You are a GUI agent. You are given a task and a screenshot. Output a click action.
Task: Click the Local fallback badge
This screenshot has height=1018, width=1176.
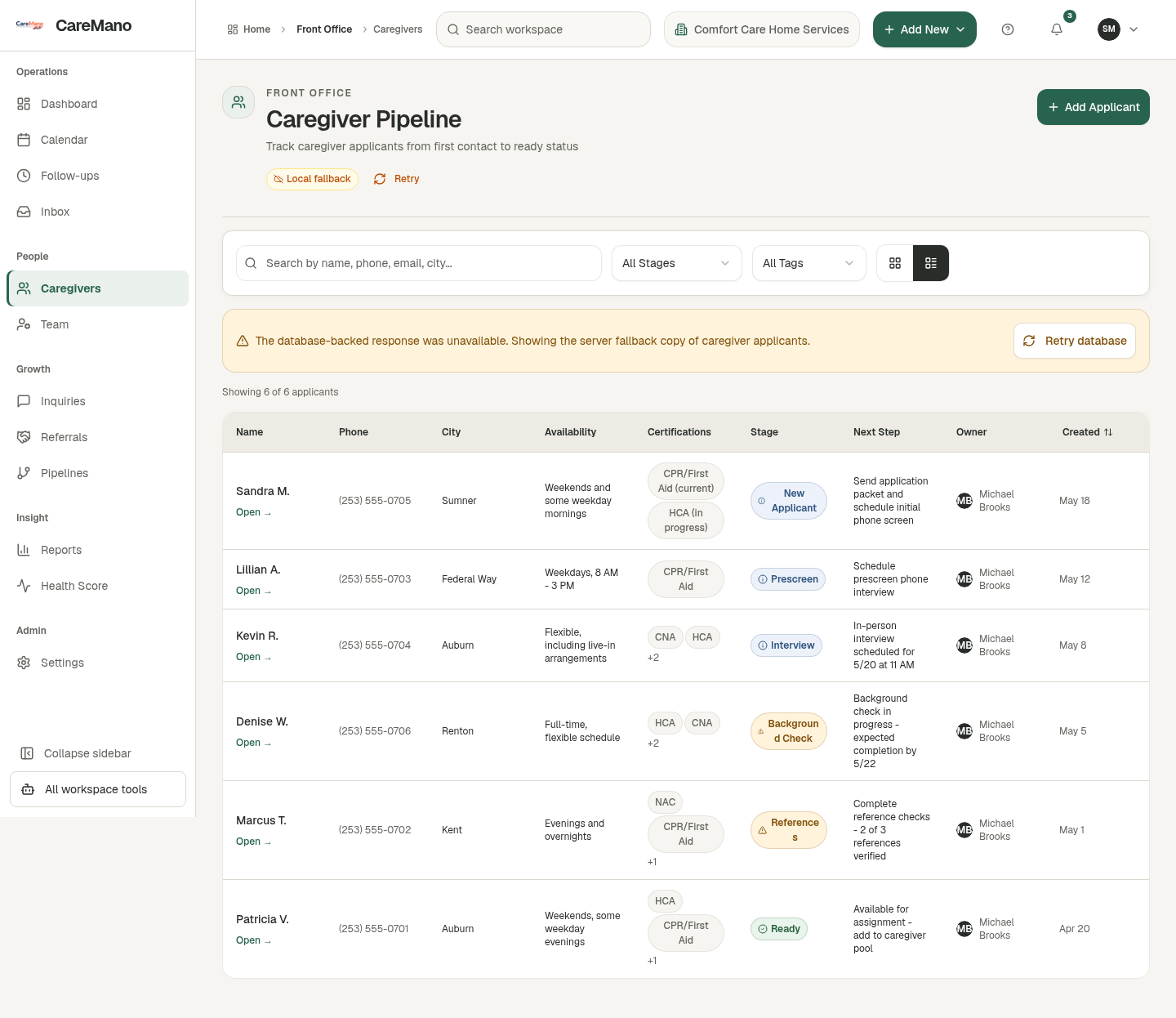click(x=312, y=179)
